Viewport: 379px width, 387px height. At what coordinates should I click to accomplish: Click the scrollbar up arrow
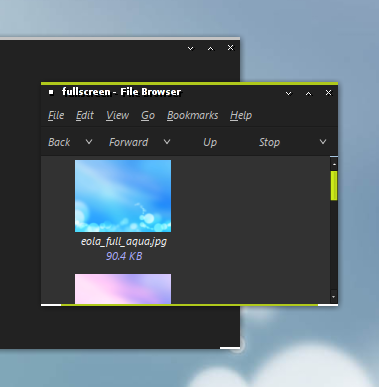tap(334, 164)
